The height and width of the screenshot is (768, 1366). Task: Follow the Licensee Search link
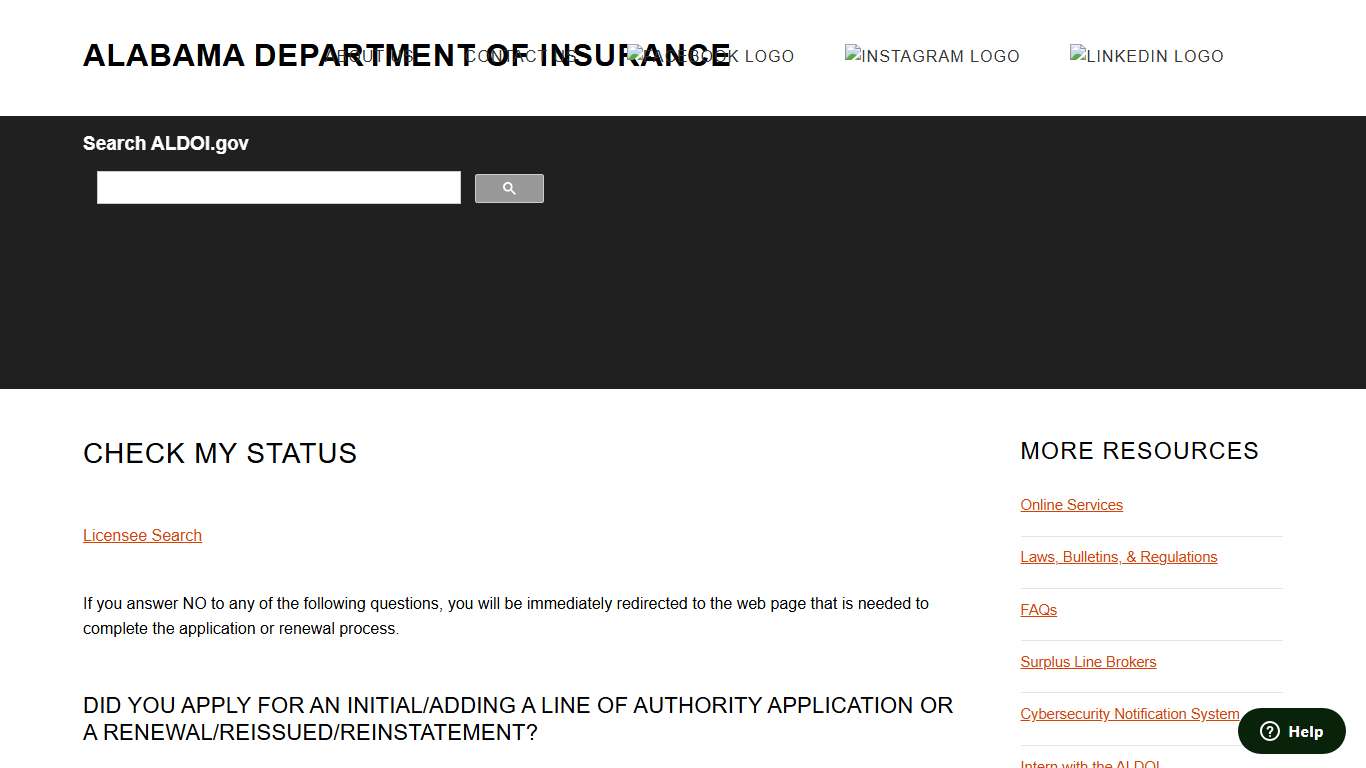click(x=142, y=535)
